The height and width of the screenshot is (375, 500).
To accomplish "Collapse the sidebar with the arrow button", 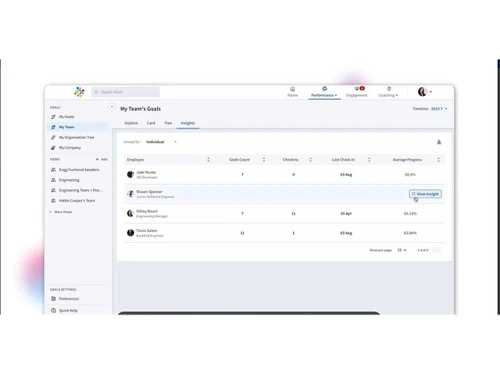I will 112,107.
